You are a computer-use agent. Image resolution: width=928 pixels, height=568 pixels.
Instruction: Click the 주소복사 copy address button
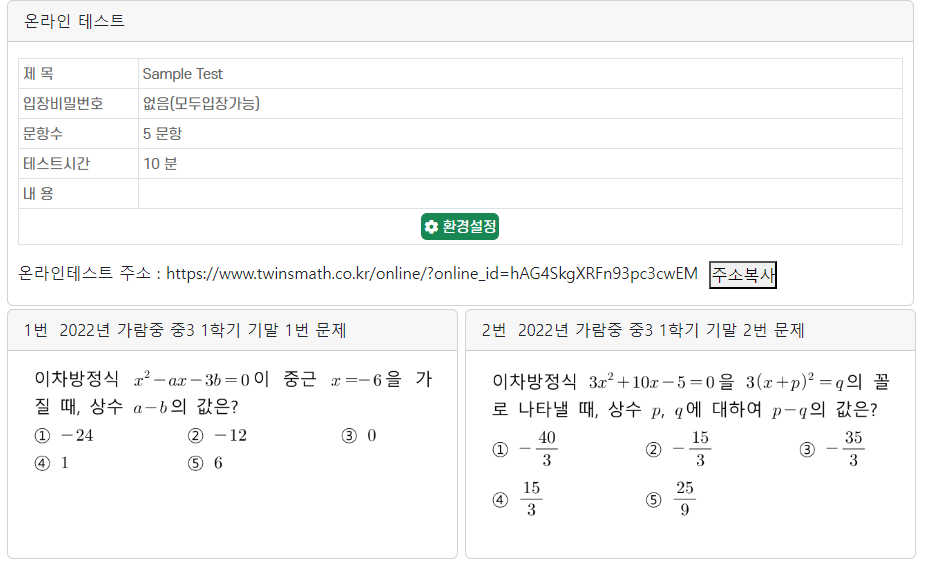(x=743, y=275)
